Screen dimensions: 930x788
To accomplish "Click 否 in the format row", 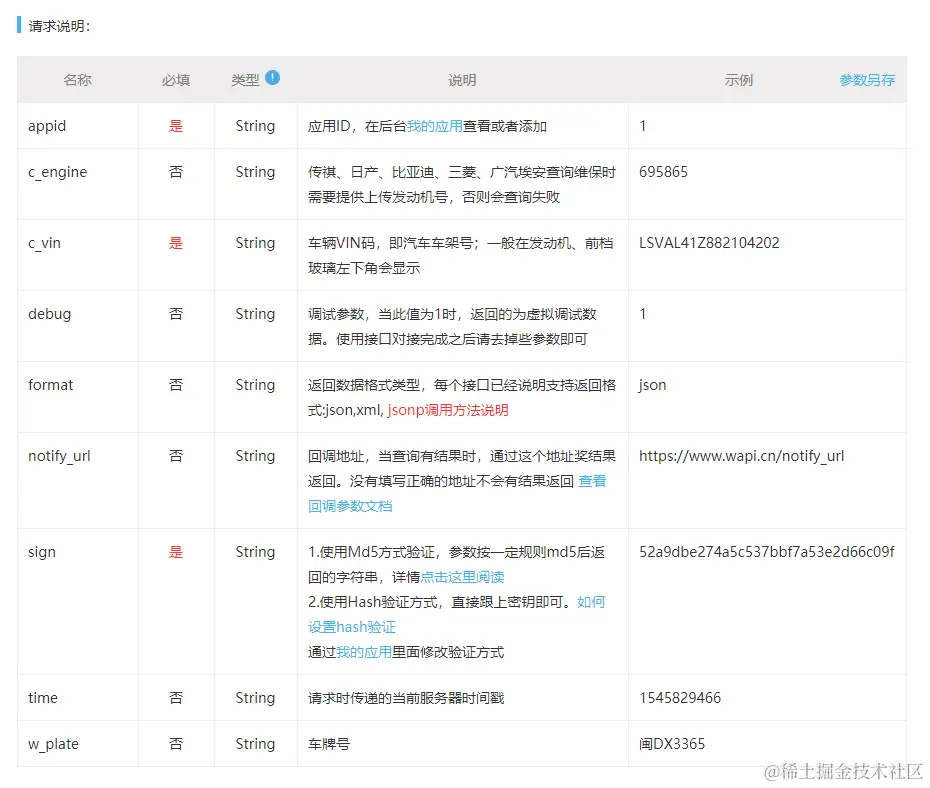I will pyautogui.click(x=176, y=385).
